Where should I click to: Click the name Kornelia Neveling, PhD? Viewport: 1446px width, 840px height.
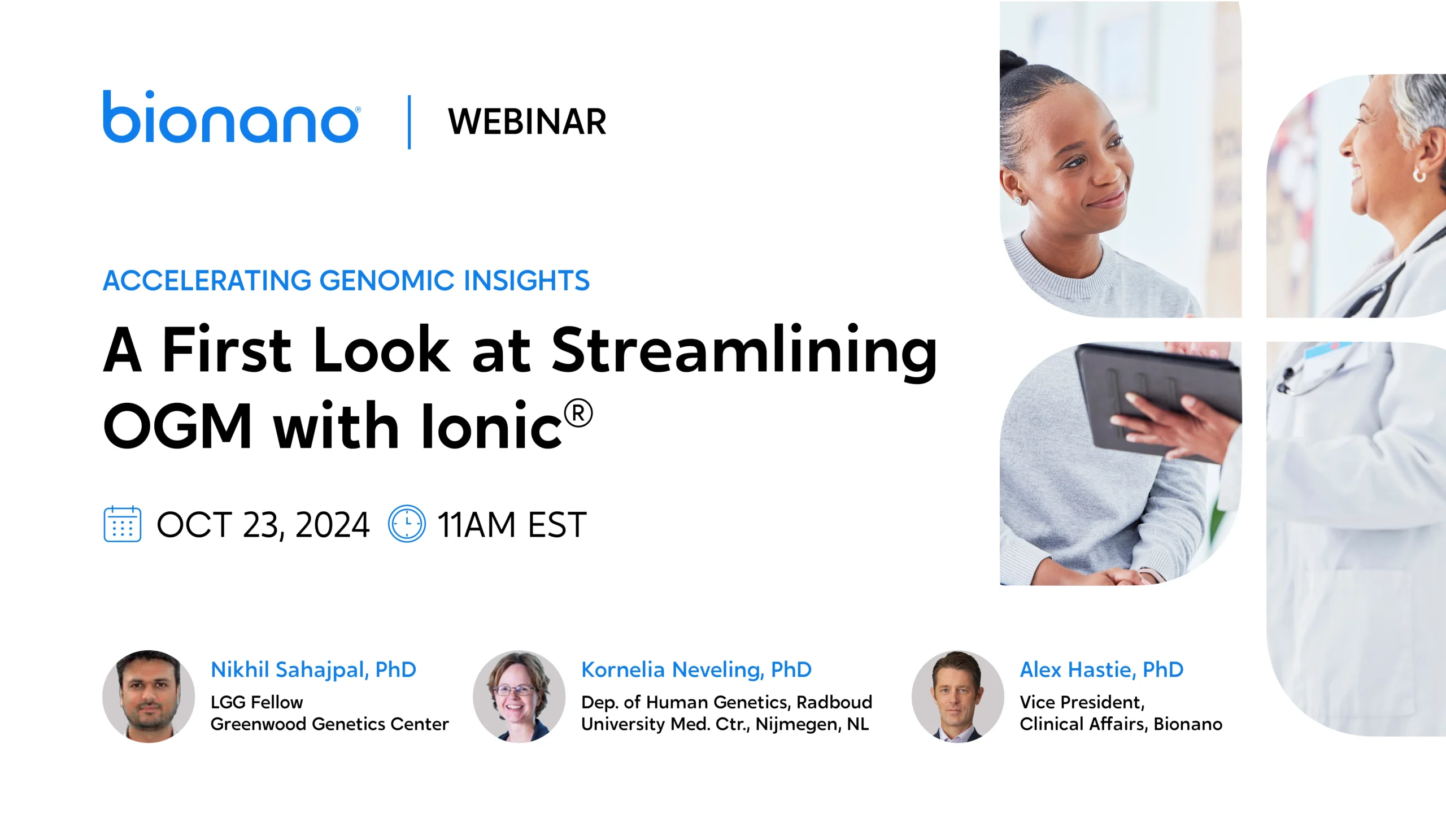(x=696, y=670)
